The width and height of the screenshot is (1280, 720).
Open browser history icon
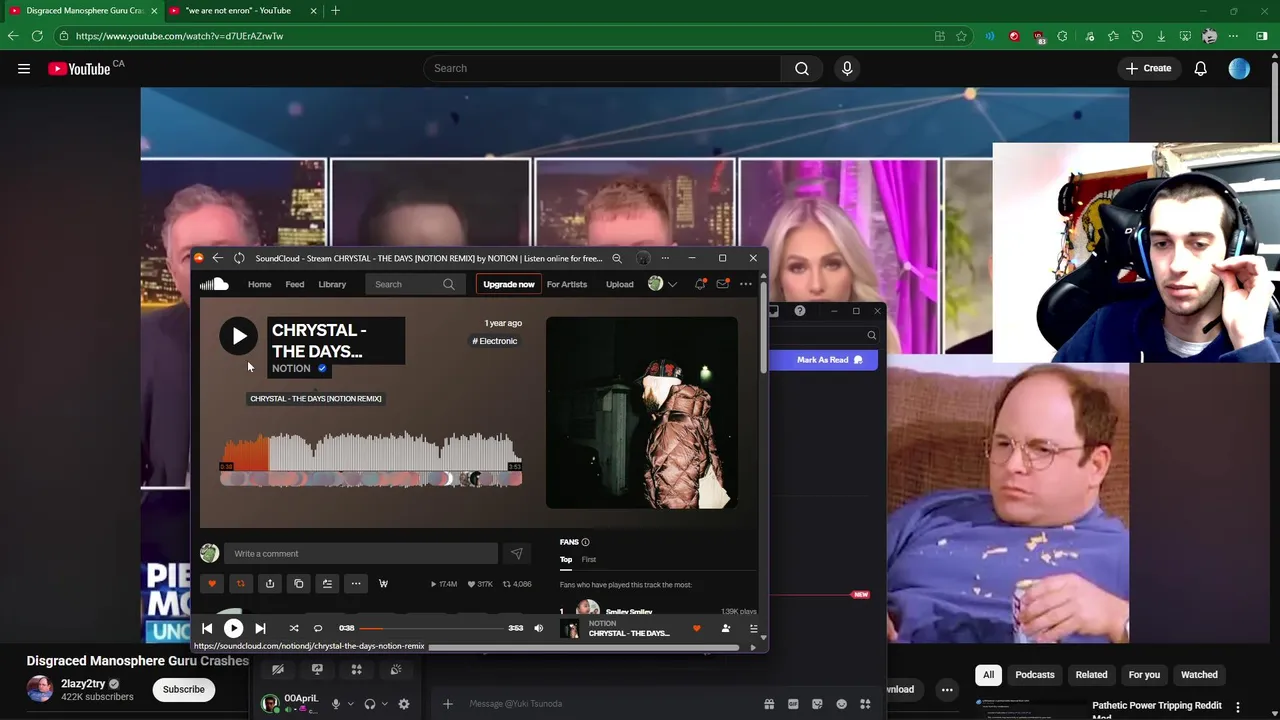tap(1137, 36)
